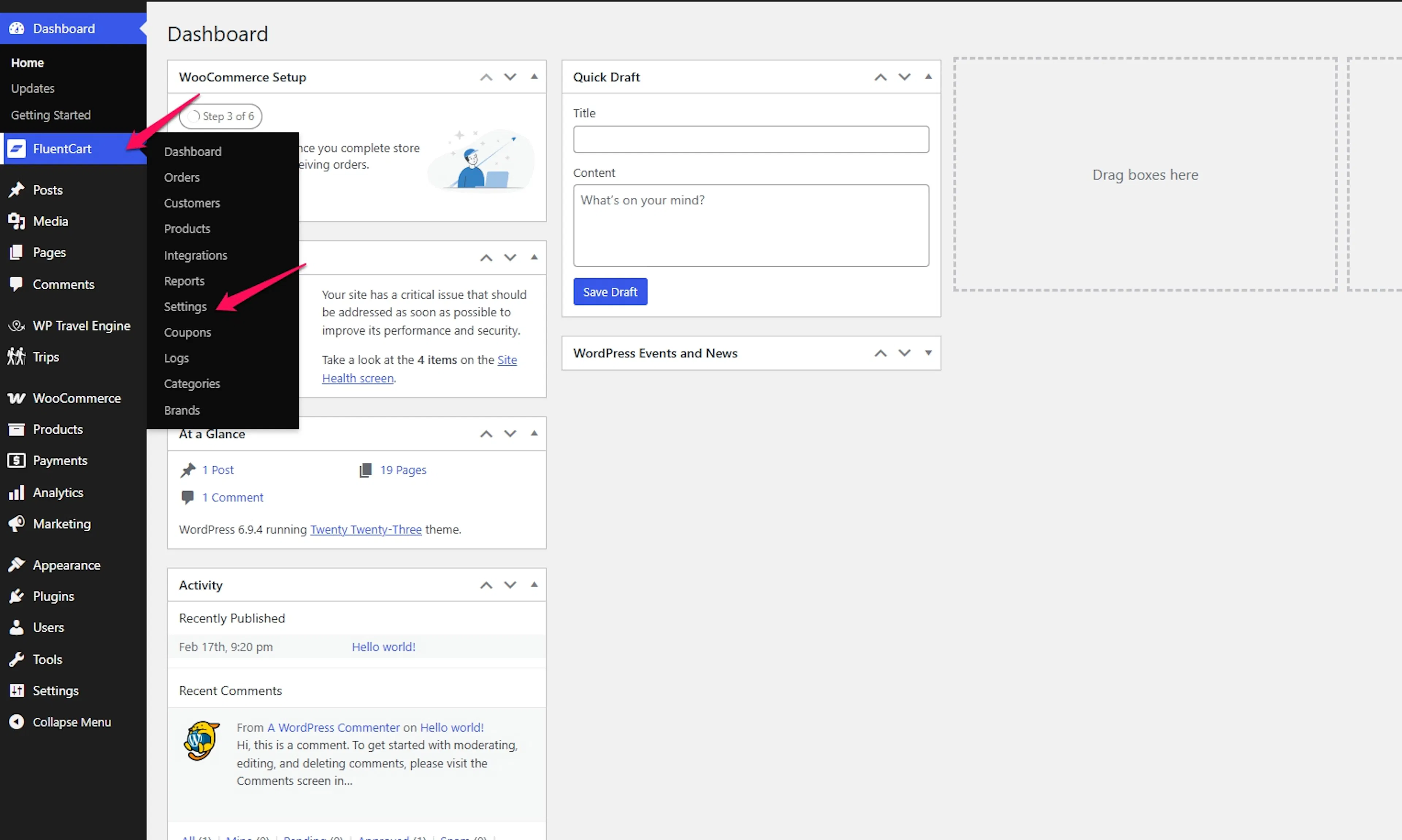The height and width of the screenshot is (840, 1402).
Task: Open the WP Travel Engine menu icon
Action: tap(16, 325)
